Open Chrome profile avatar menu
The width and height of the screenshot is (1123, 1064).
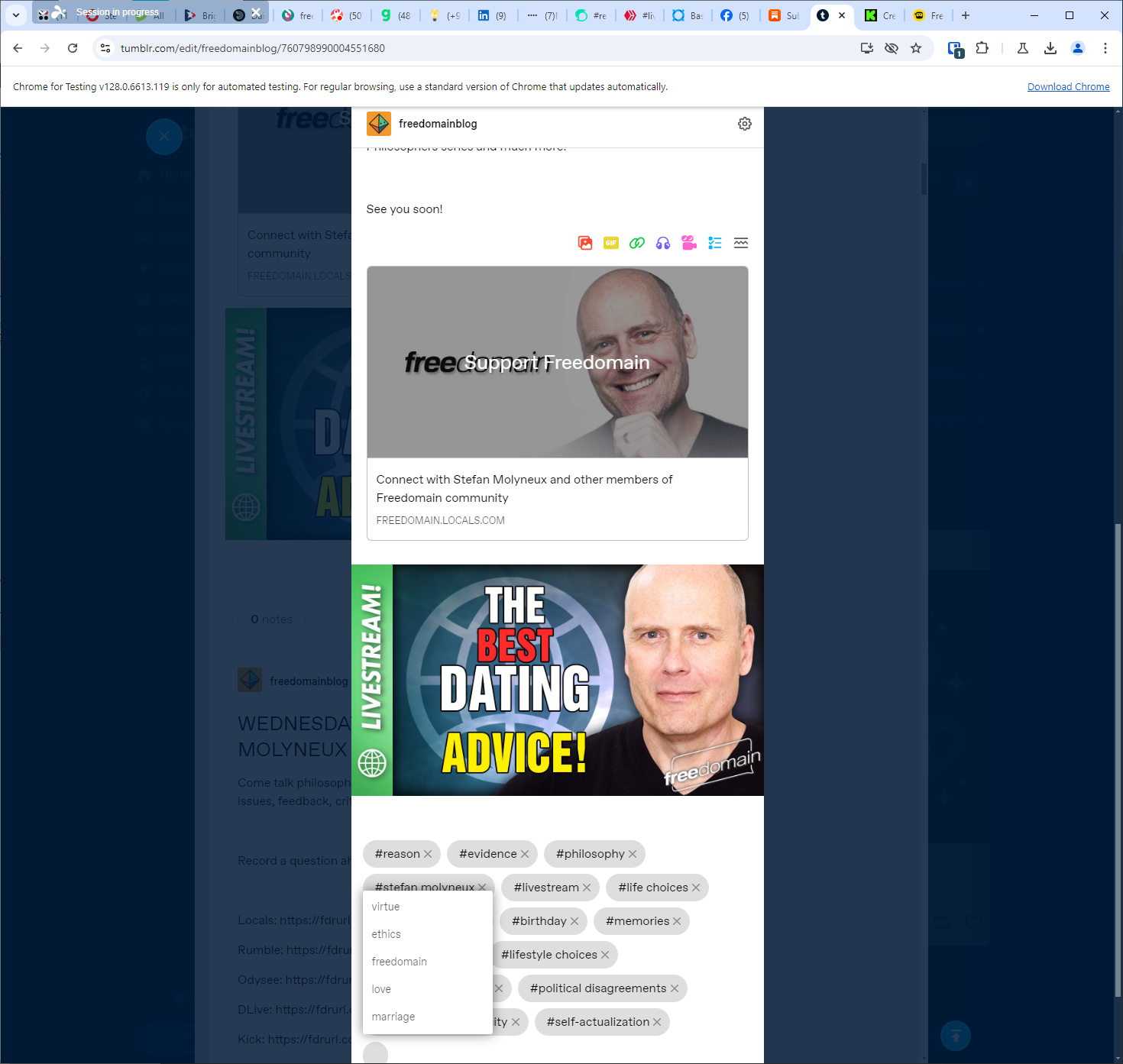1078,48
